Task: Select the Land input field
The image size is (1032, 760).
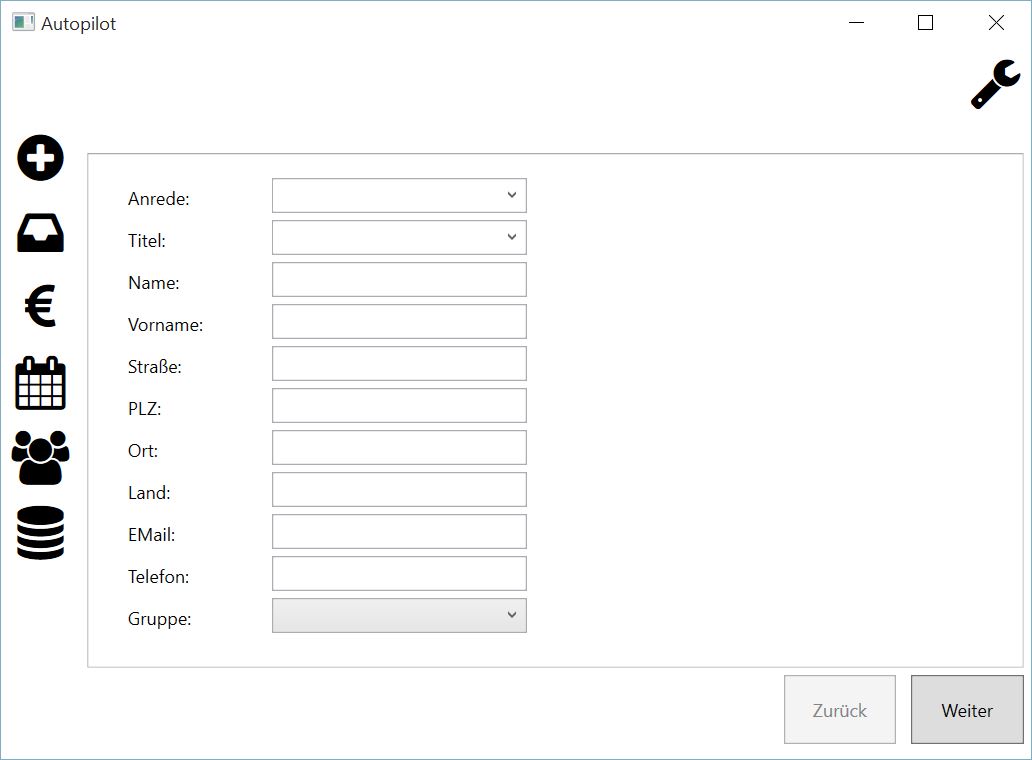Action: click(399, 490)
